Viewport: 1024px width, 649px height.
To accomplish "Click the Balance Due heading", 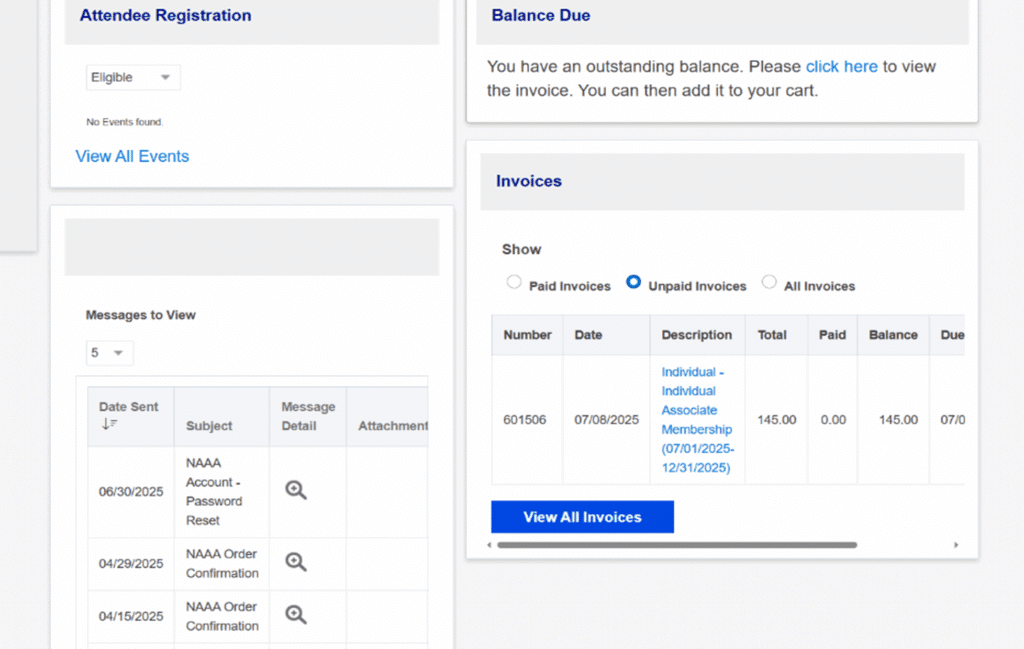I will [x=541, y=15].
